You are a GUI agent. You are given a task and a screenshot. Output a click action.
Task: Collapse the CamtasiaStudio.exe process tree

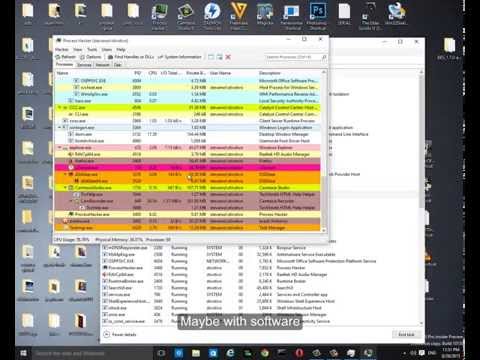click(x=65, y=188)
